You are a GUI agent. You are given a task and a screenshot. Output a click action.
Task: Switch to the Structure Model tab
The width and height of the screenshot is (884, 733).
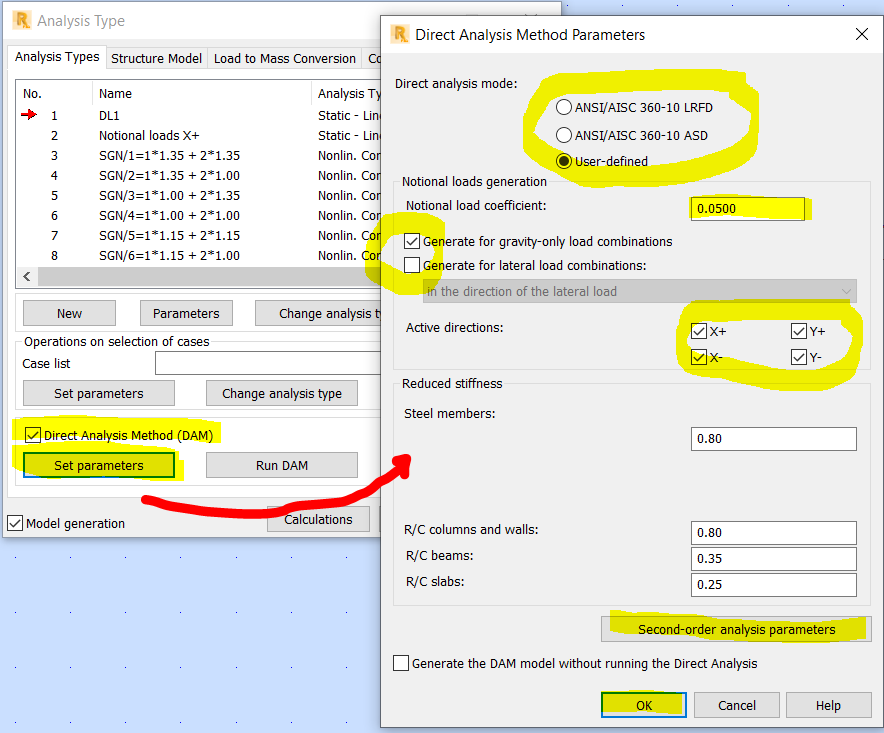156,58
